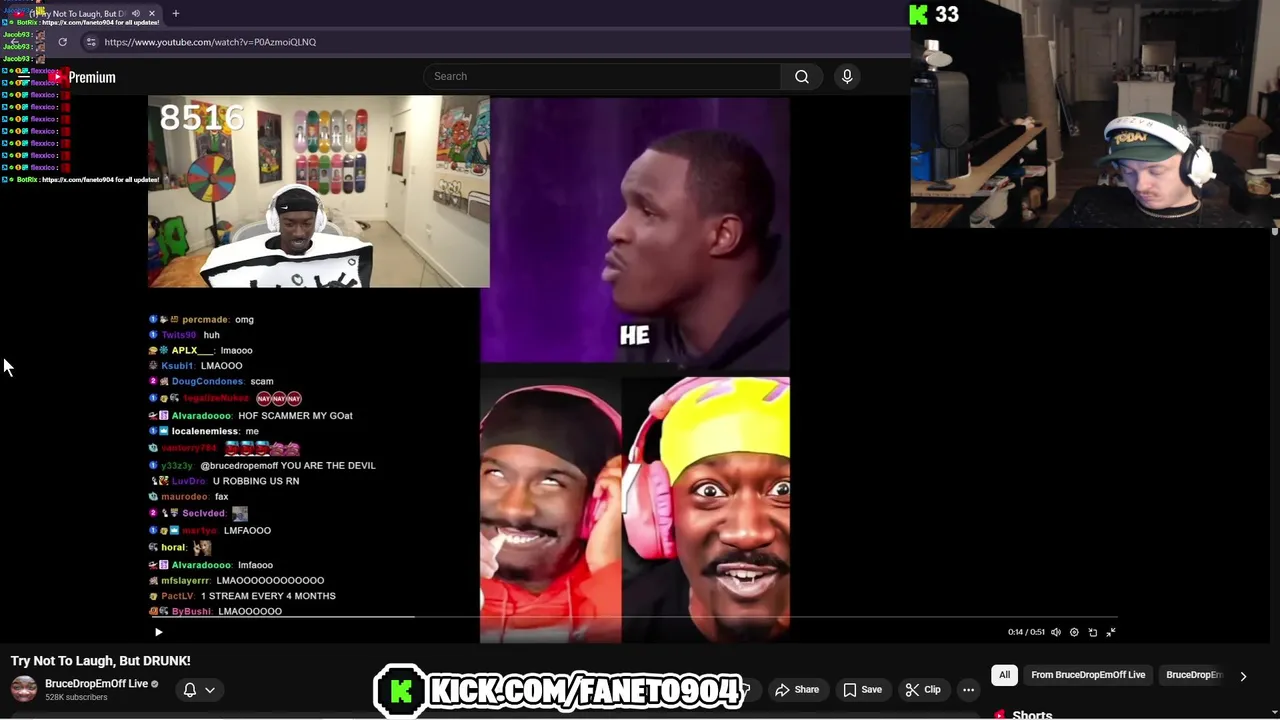Select the All filter chip
The width and height of the screenshot is (1280, 720).
click(1004, 675)
